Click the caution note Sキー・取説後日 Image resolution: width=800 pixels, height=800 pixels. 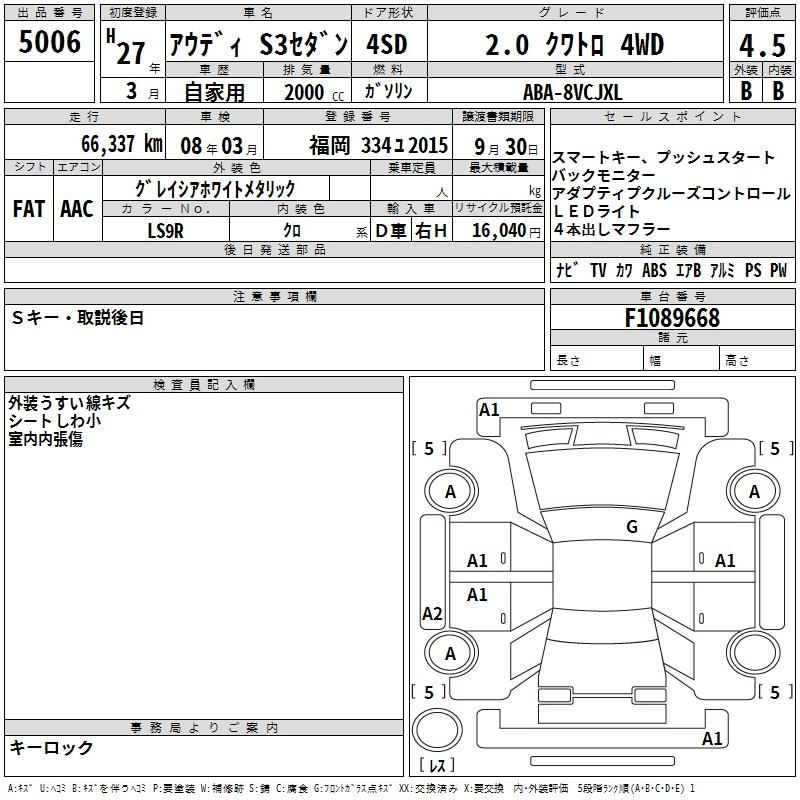[78, 318]
